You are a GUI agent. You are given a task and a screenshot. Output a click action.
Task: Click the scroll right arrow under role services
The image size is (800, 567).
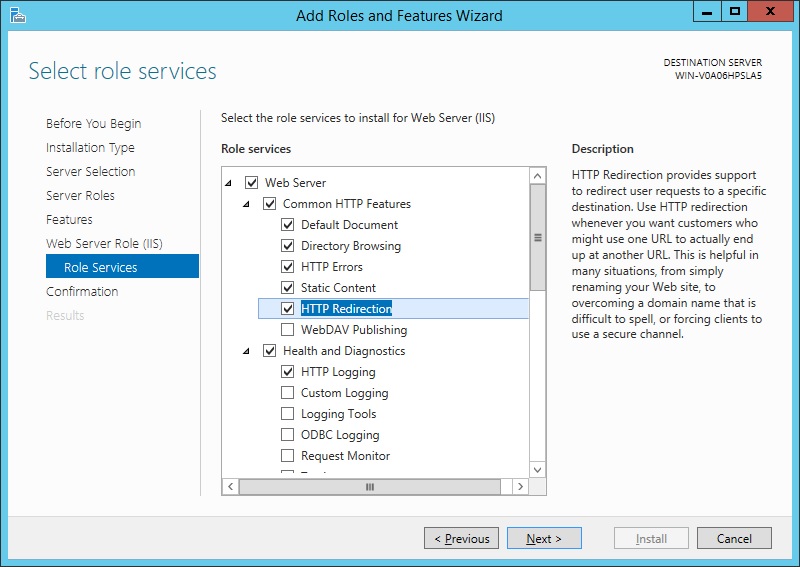point(520,486)
